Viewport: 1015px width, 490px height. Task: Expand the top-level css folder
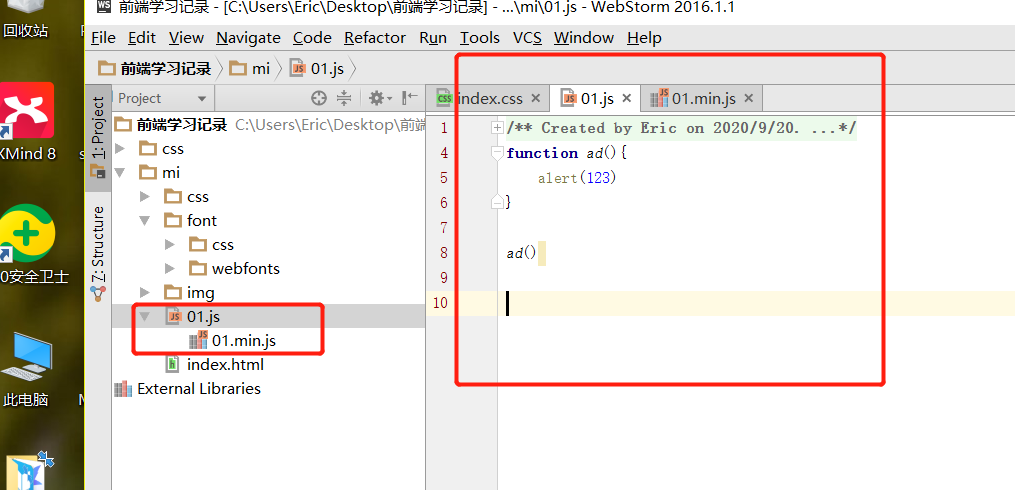pos(120,149)
